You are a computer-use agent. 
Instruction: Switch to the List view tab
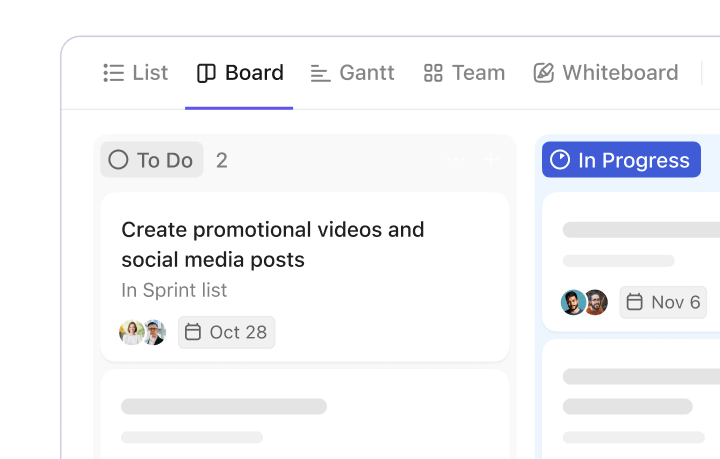point(136,73)
